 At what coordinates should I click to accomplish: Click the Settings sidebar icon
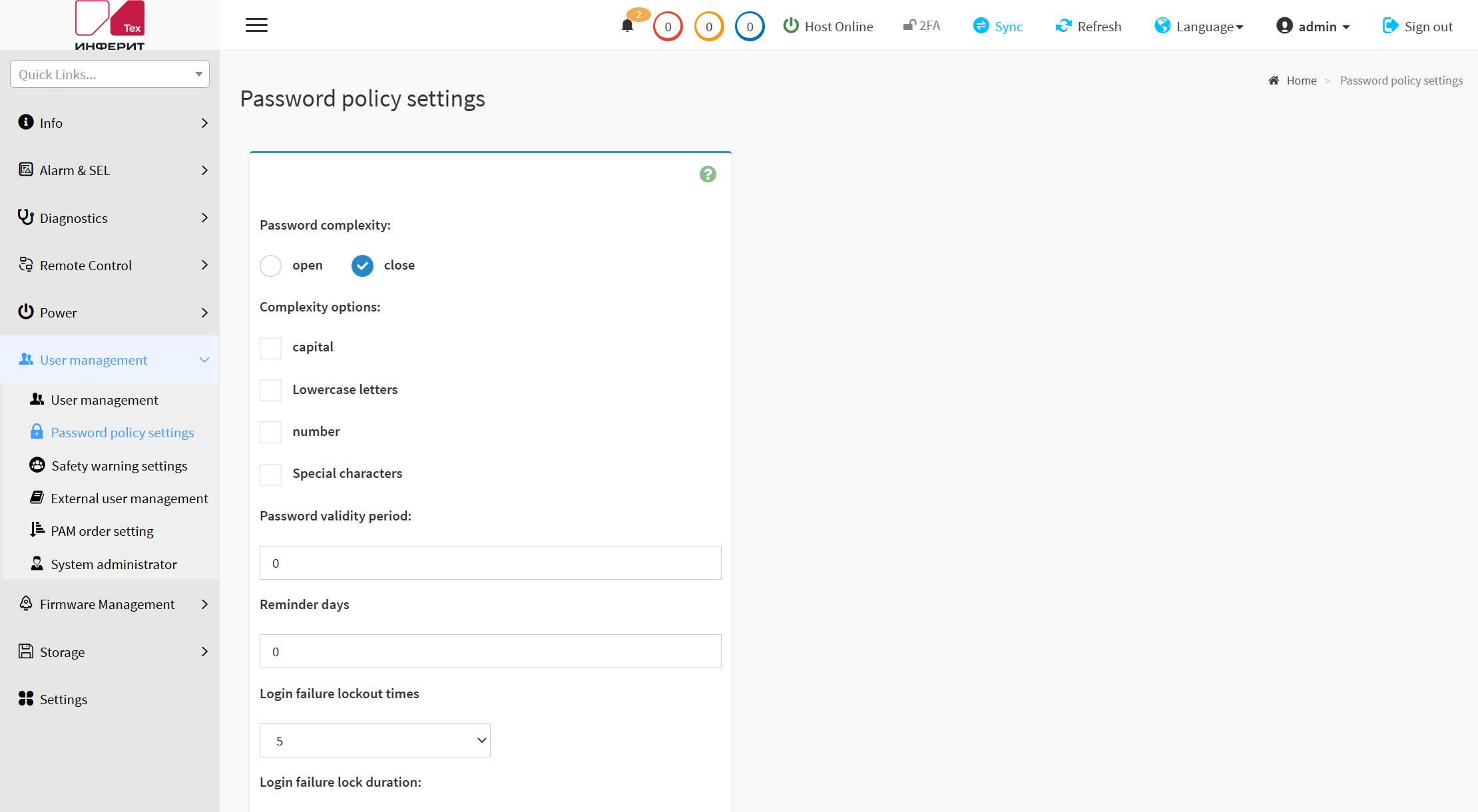pyautogui.click(x=26, y=698)
